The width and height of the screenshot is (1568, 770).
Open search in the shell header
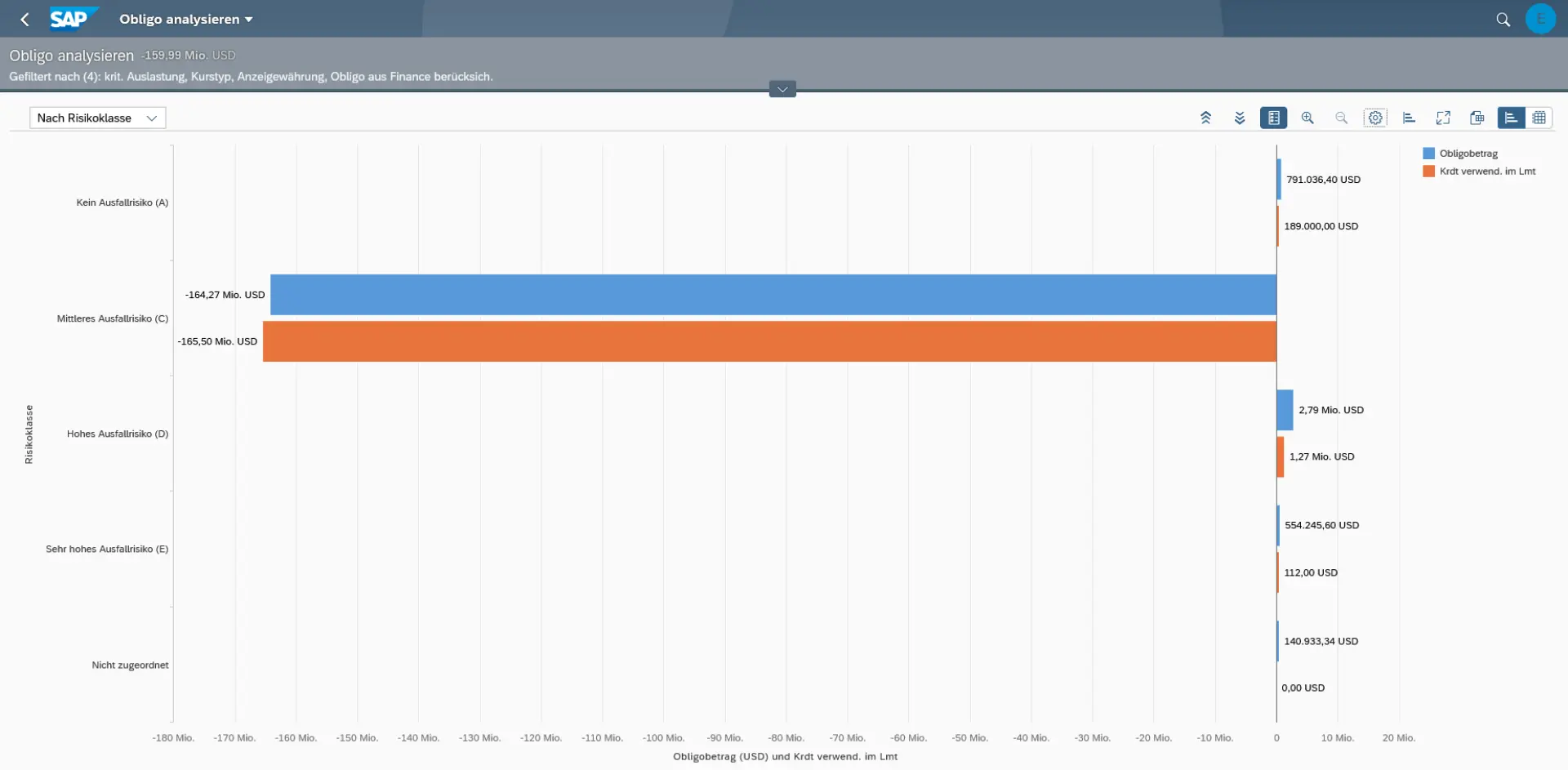1503,19
